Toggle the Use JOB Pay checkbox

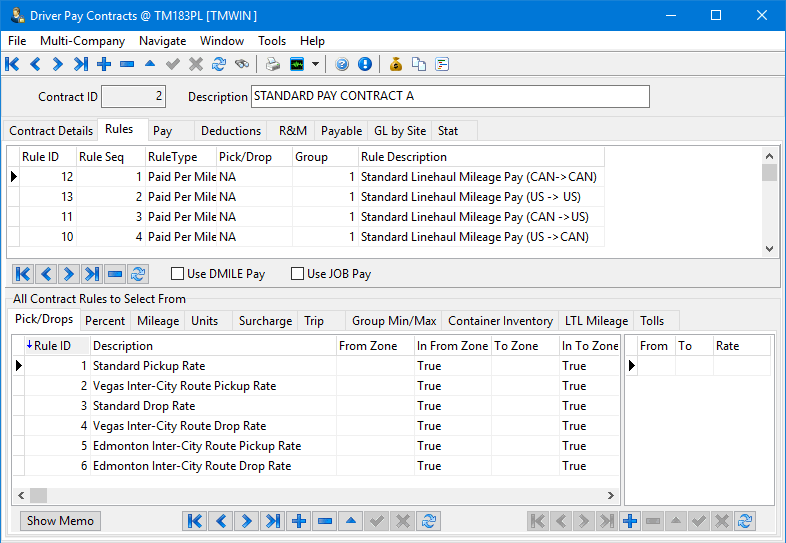click(297, 274)
